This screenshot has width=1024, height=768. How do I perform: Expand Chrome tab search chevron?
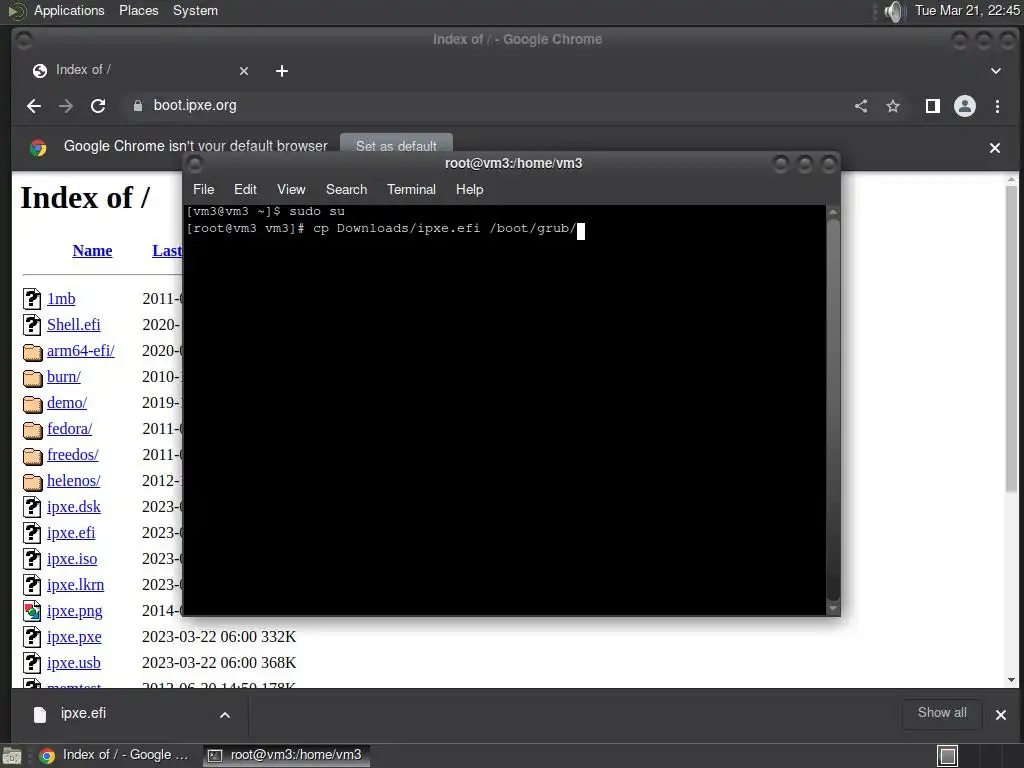[x=995, y=71]
